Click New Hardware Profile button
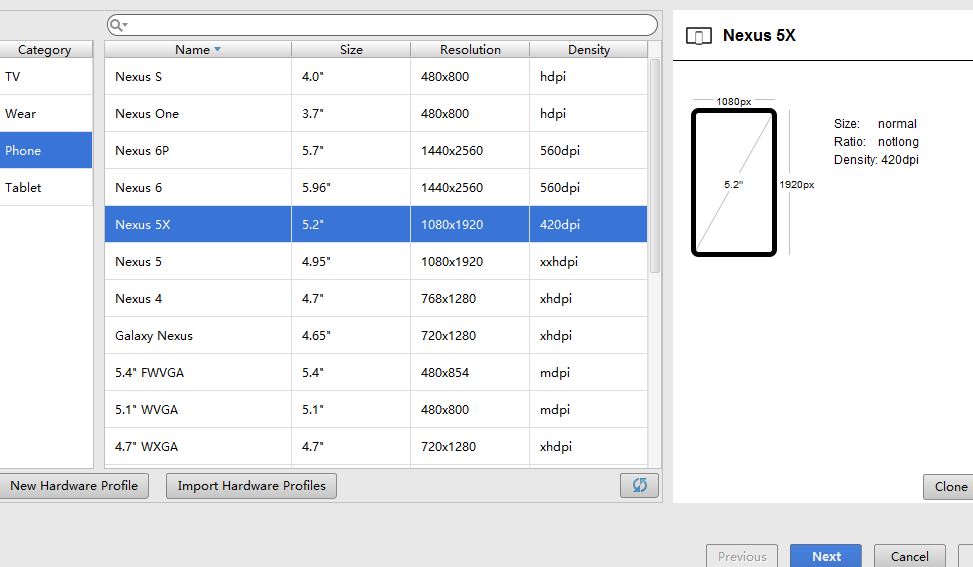Image resolution: width=973 pixels, height=567 pixels. pyautogui.click(x=74, y=486)
